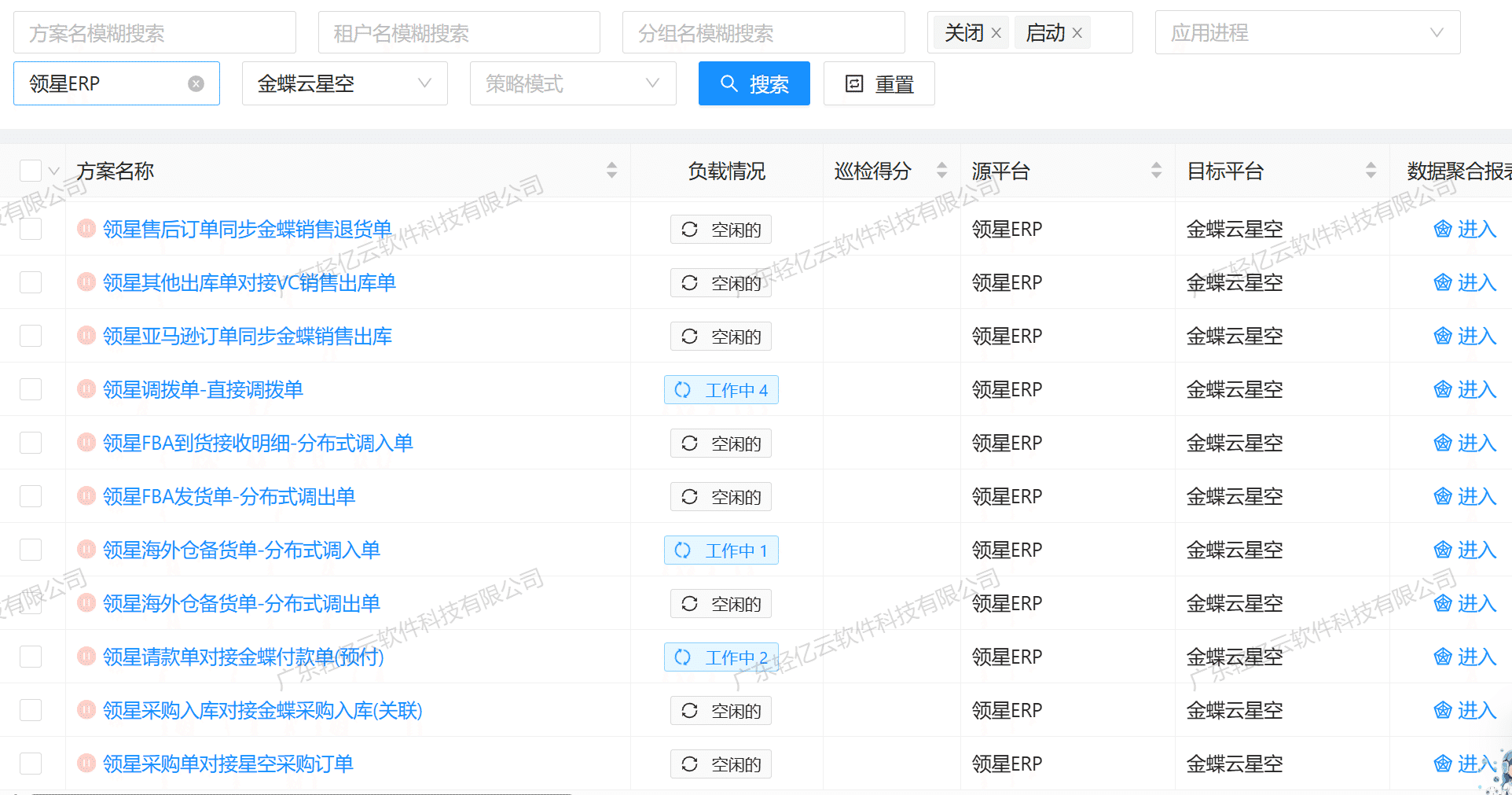This screenshot has width=1512, height=795.
Task: Click the pause status icon beside 领星调拨单-直接调拨单
Action: [86, 389]
